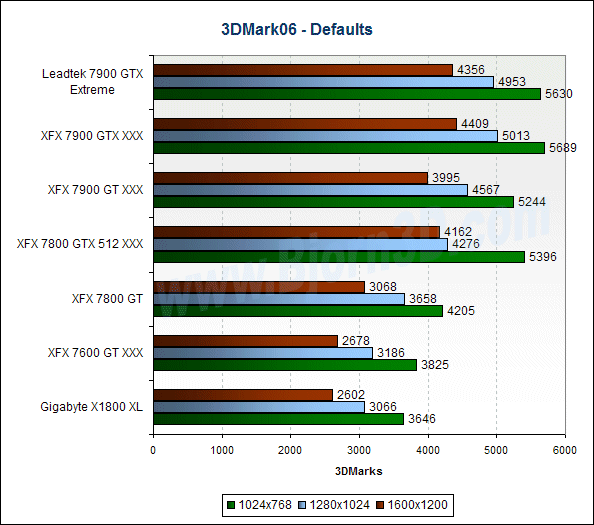
Task: Click the 3658 value label
Action: tap(423, 299)
